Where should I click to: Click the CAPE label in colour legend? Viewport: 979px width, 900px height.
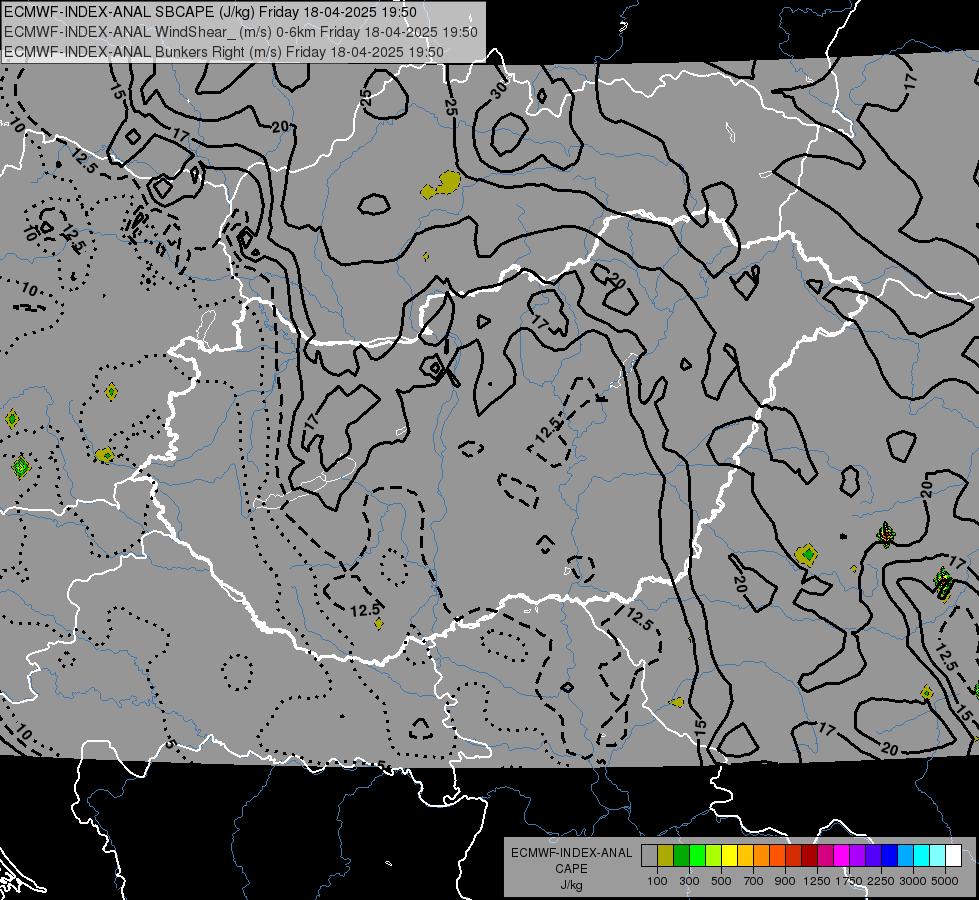click(x=571, y=869)
